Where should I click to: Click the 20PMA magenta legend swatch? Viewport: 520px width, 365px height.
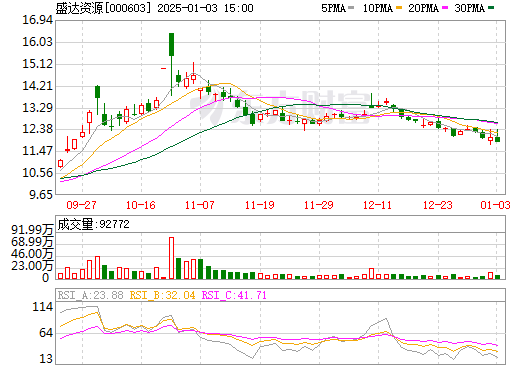(x=445, y=7)
